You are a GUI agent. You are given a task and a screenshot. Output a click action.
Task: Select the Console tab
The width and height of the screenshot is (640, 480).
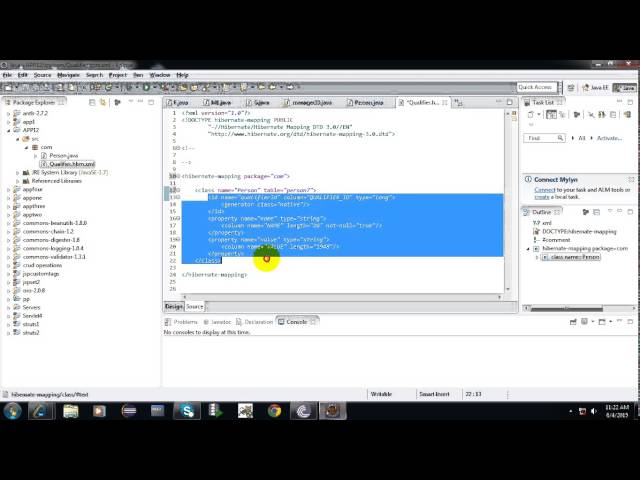[x=296, y=322]
